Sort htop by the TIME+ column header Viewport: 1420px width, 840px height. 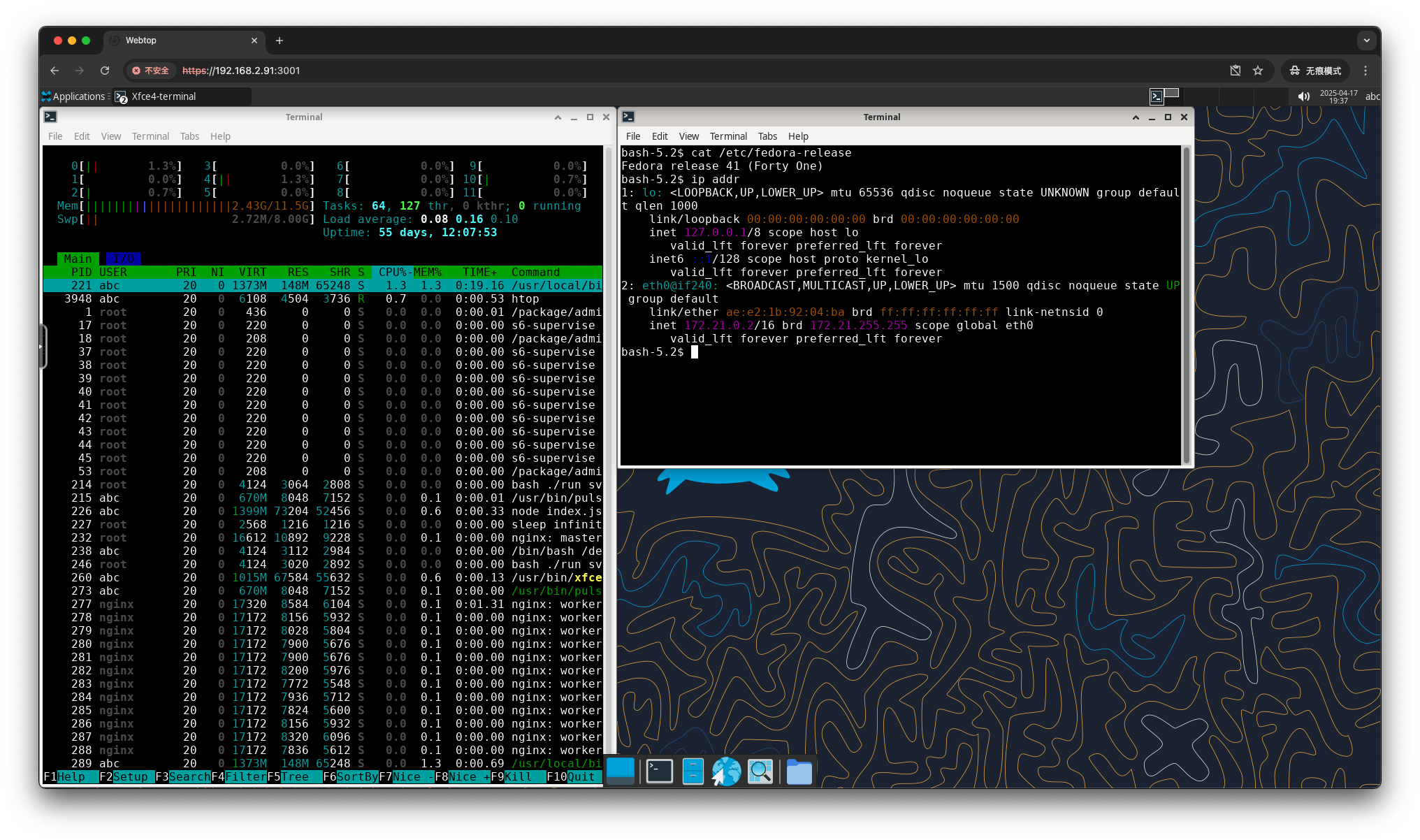479,272
